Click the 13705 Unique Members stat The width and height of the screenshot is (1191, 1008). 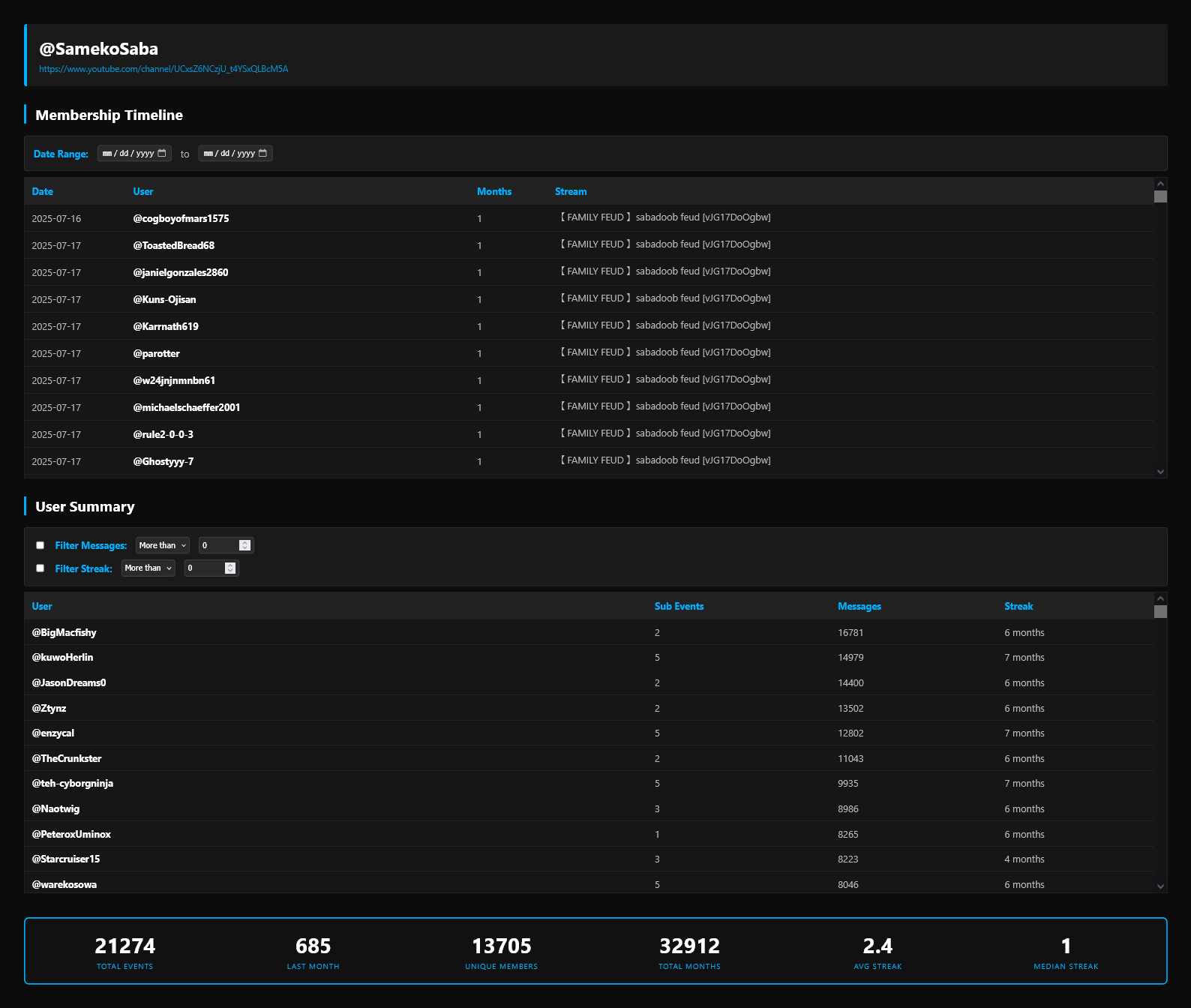502,952
